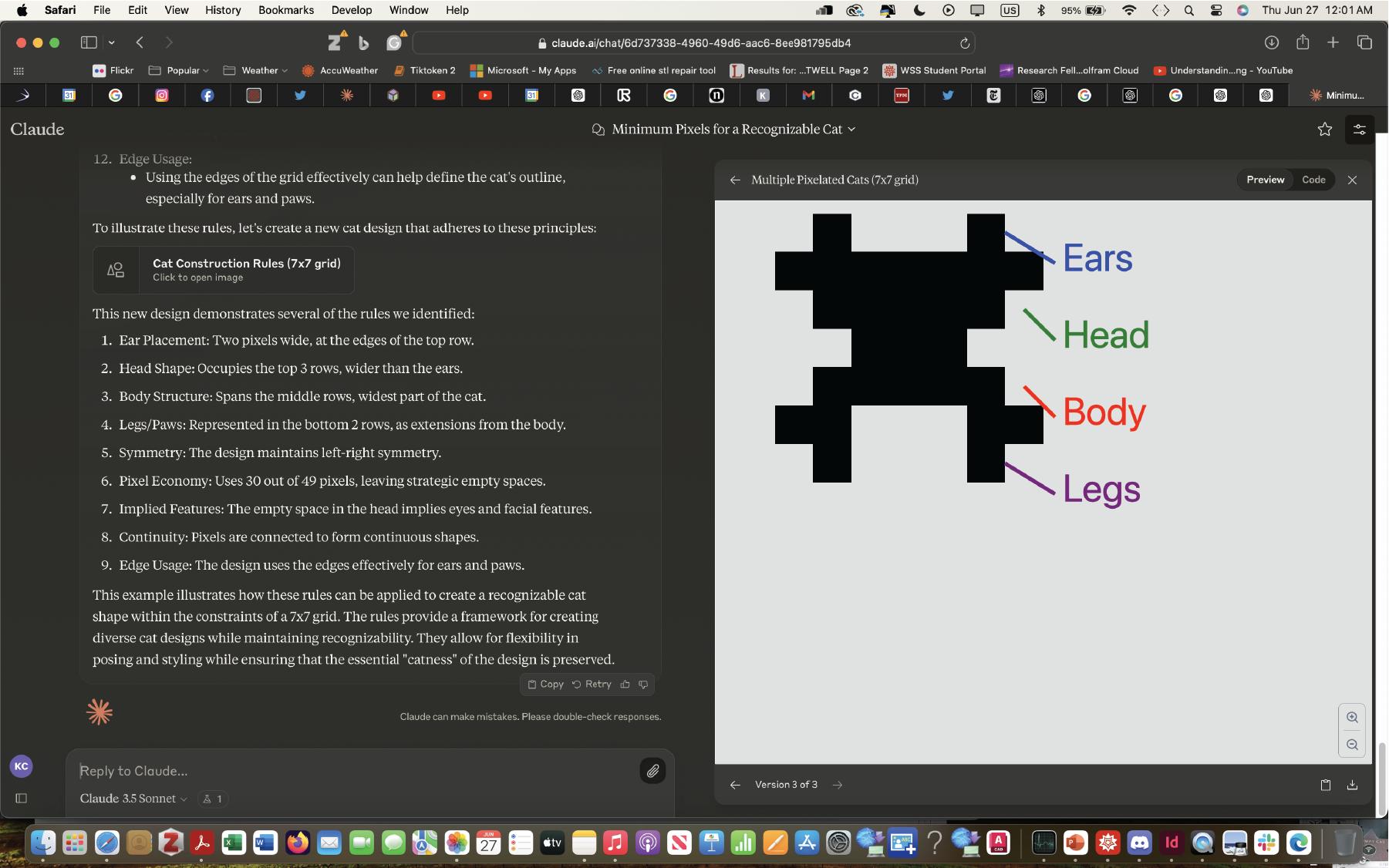The width and height of the screenshot is (1389, 868).
Task: Open the Claude 3.5 Sonnet model selector
Action: click(x=133, y=799)
